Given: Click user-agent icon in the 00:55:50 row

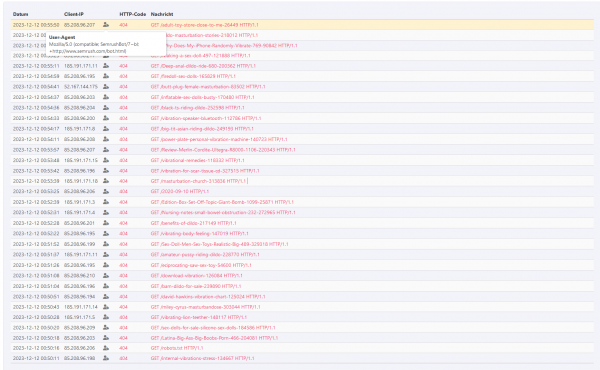Looking at the screenshot, I should tap(106, 24).
